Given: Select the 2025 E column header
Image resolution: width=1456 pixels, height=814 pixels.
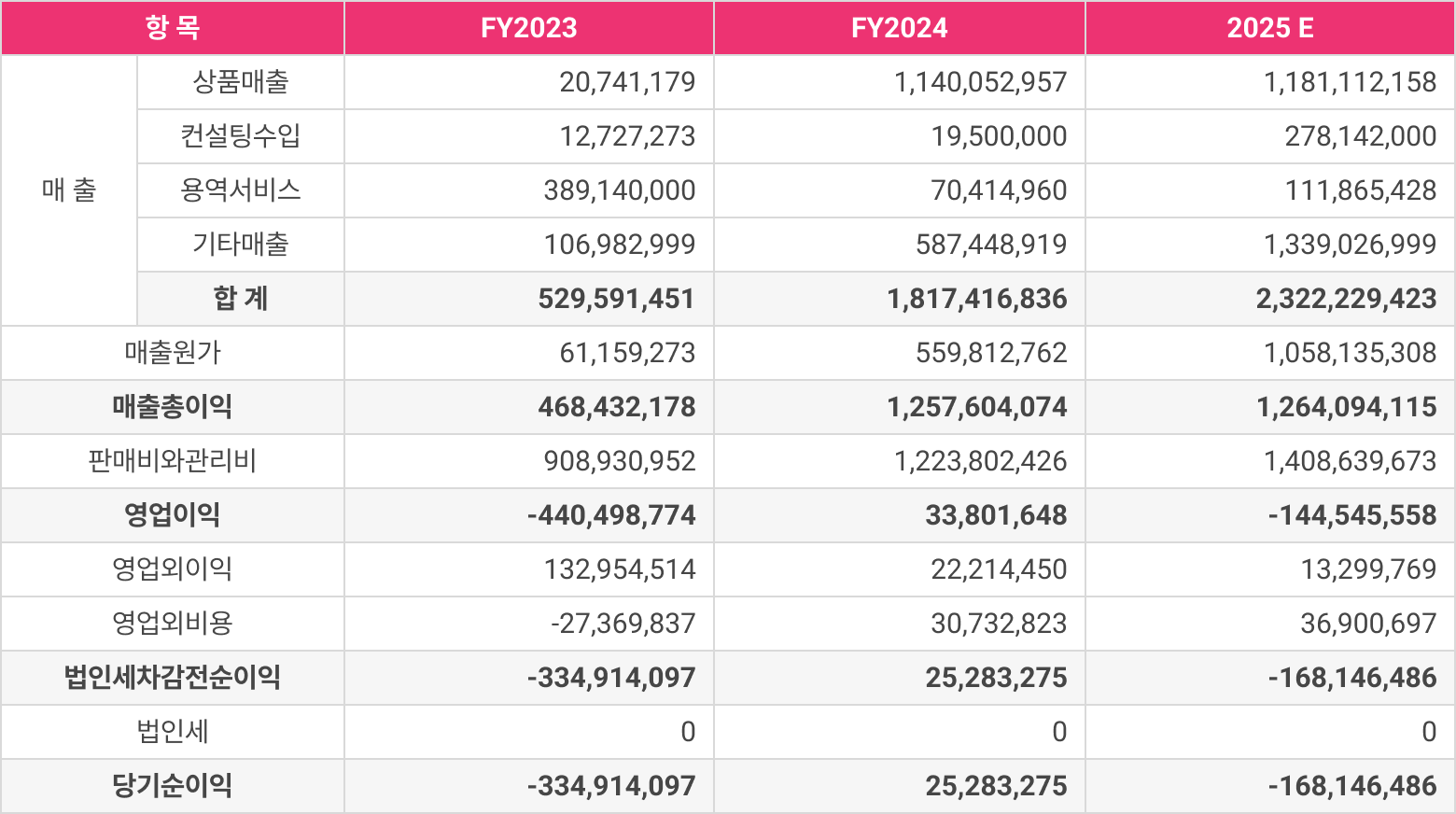Looking at the screenshot, I should (x=1269, y=28).
